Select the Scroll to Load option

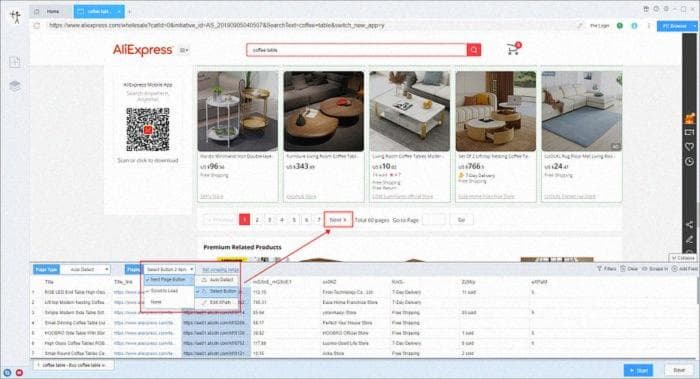tap(168, 291)
